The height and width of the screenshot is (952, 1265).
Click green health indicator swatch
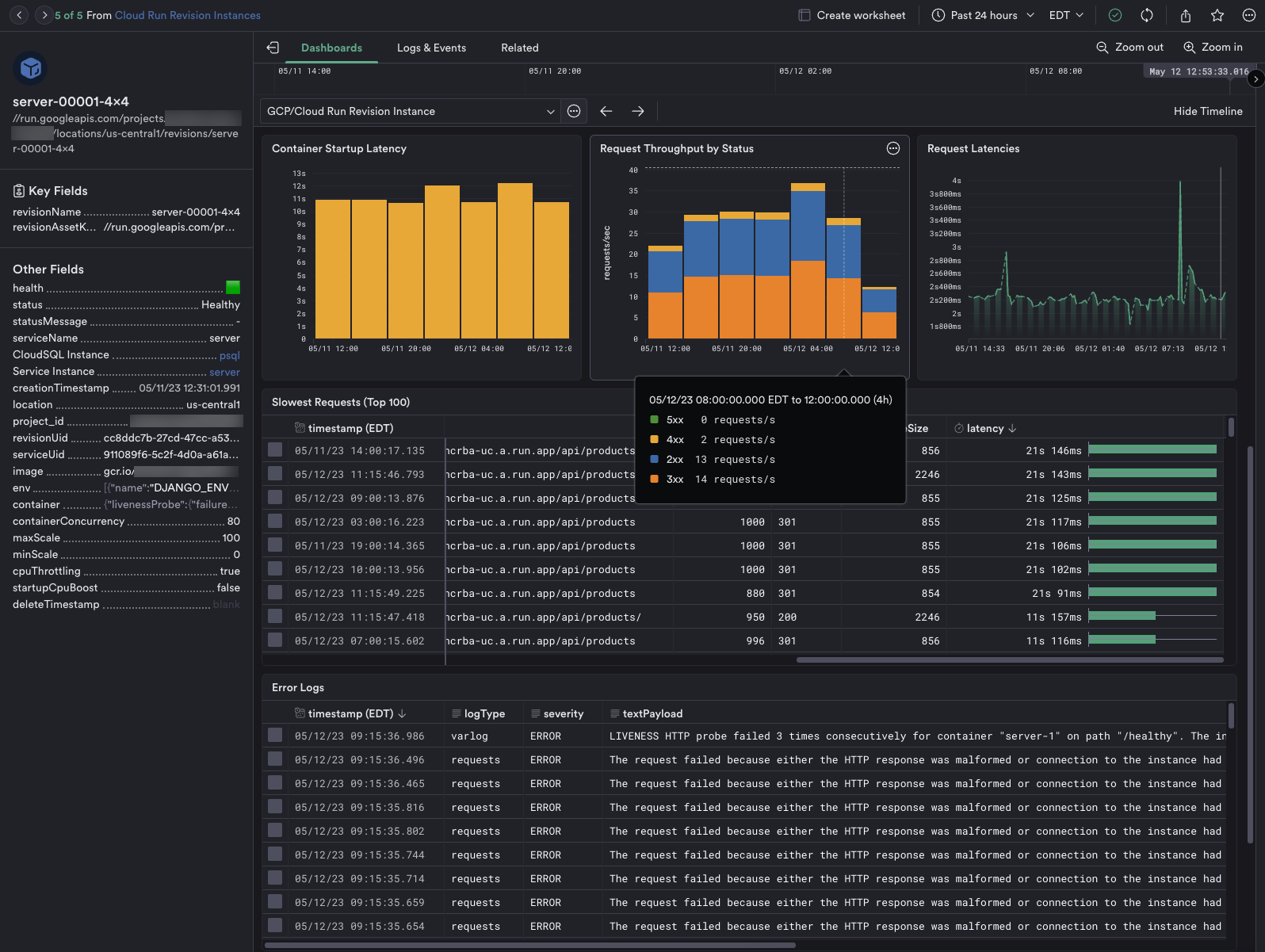pyautogui.click(x=233, y=287)
